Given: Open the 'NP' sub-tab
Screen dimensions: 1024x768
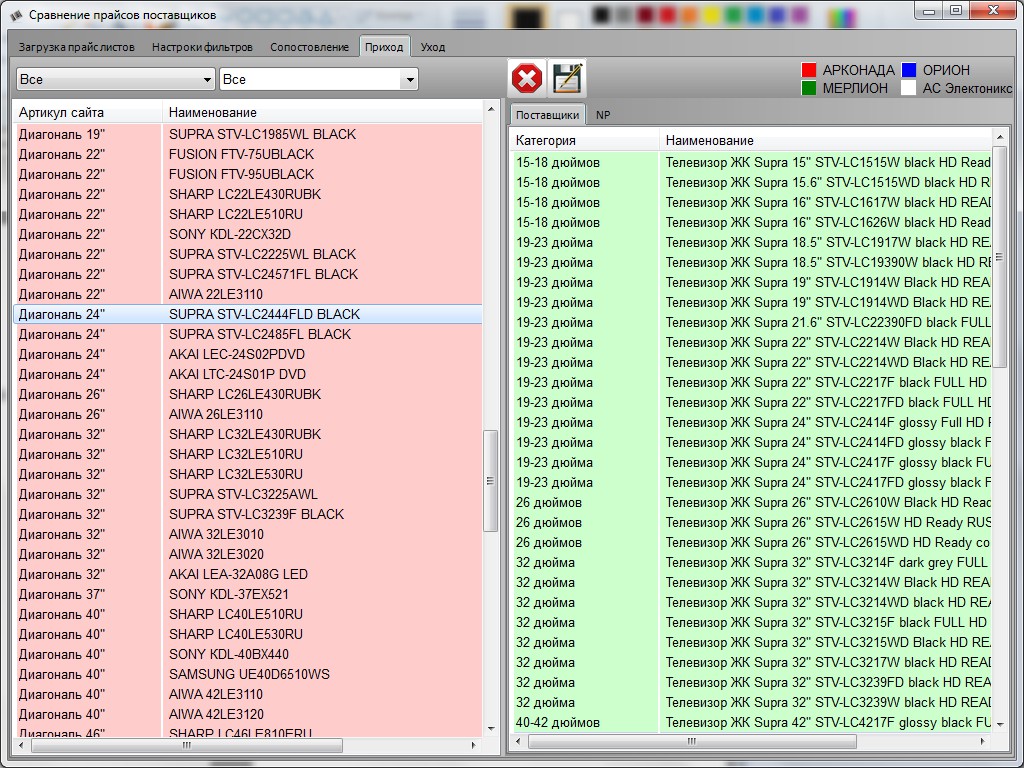Looking at the screenshot, I should click(603, 115).
